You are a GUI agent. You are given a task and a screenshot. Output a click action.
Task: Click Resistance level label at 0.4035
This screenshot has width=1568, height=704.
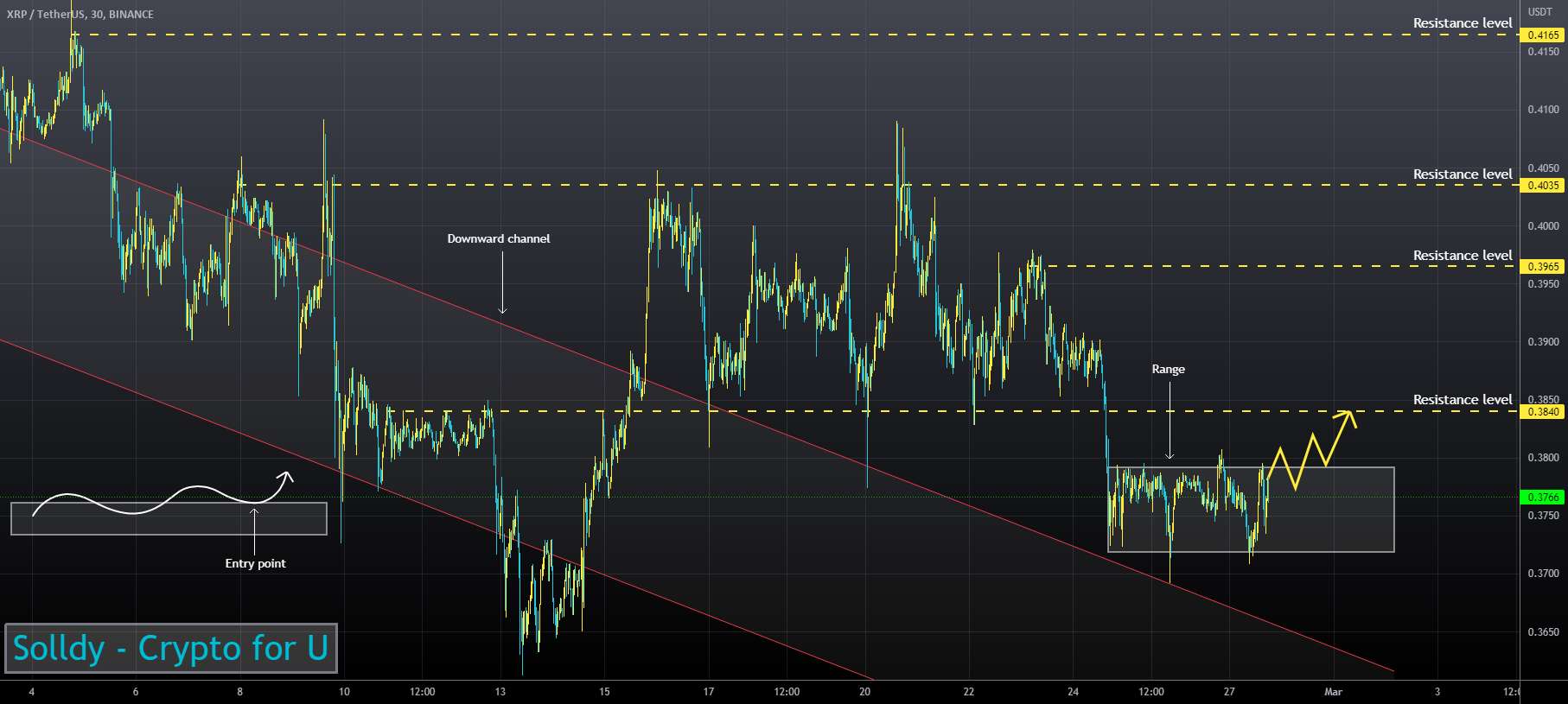pyautogui.click(x=1463, y=174)
